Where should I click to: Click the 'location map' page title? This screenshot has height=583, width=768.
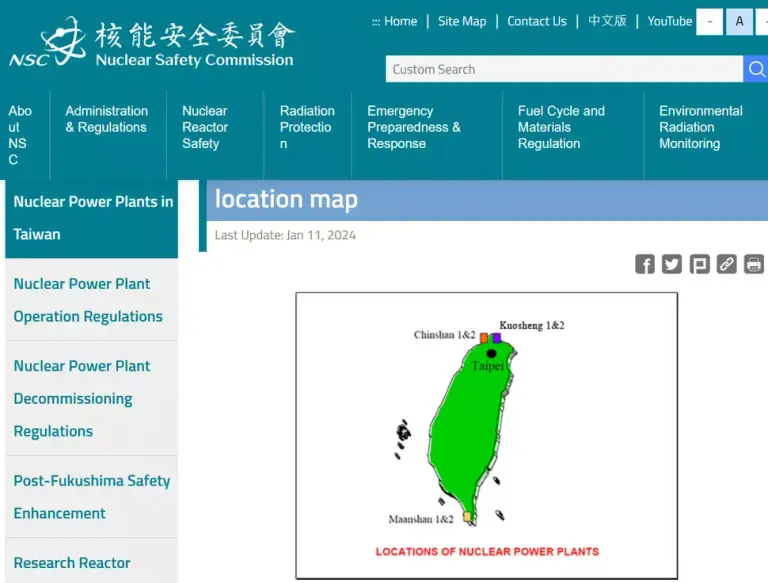(x=286, y=199)
